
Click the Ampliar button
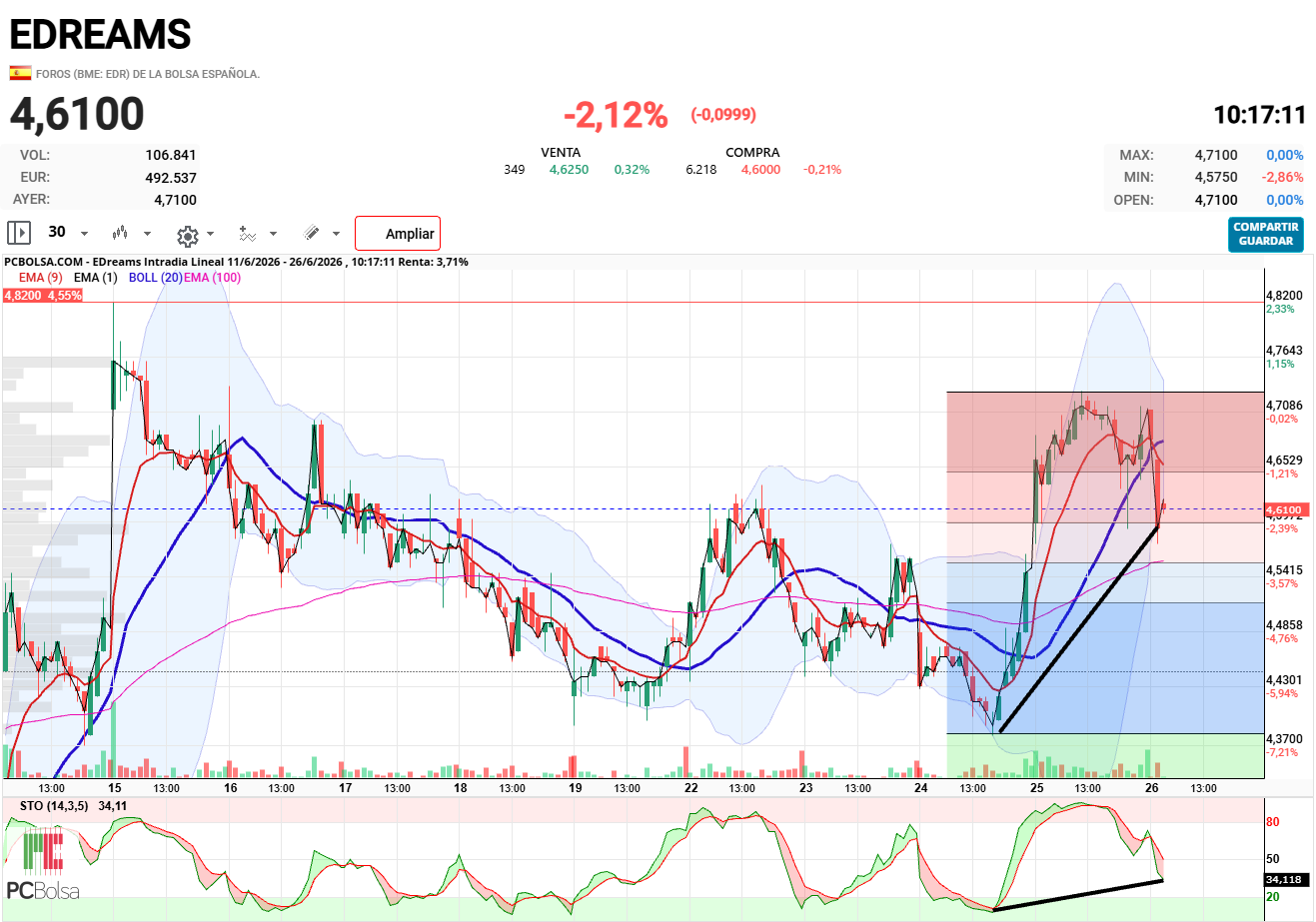[398, 234]
